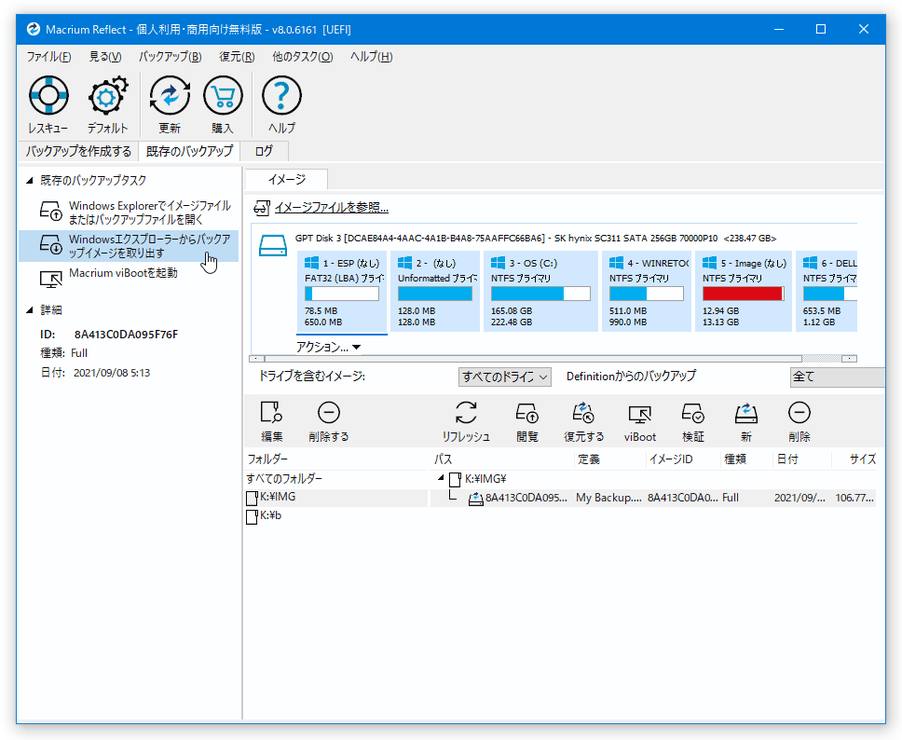Click the New (新) backup icon
Image resolution: width=902 pixels, height=740 pixels.
(x=746, y=413)
